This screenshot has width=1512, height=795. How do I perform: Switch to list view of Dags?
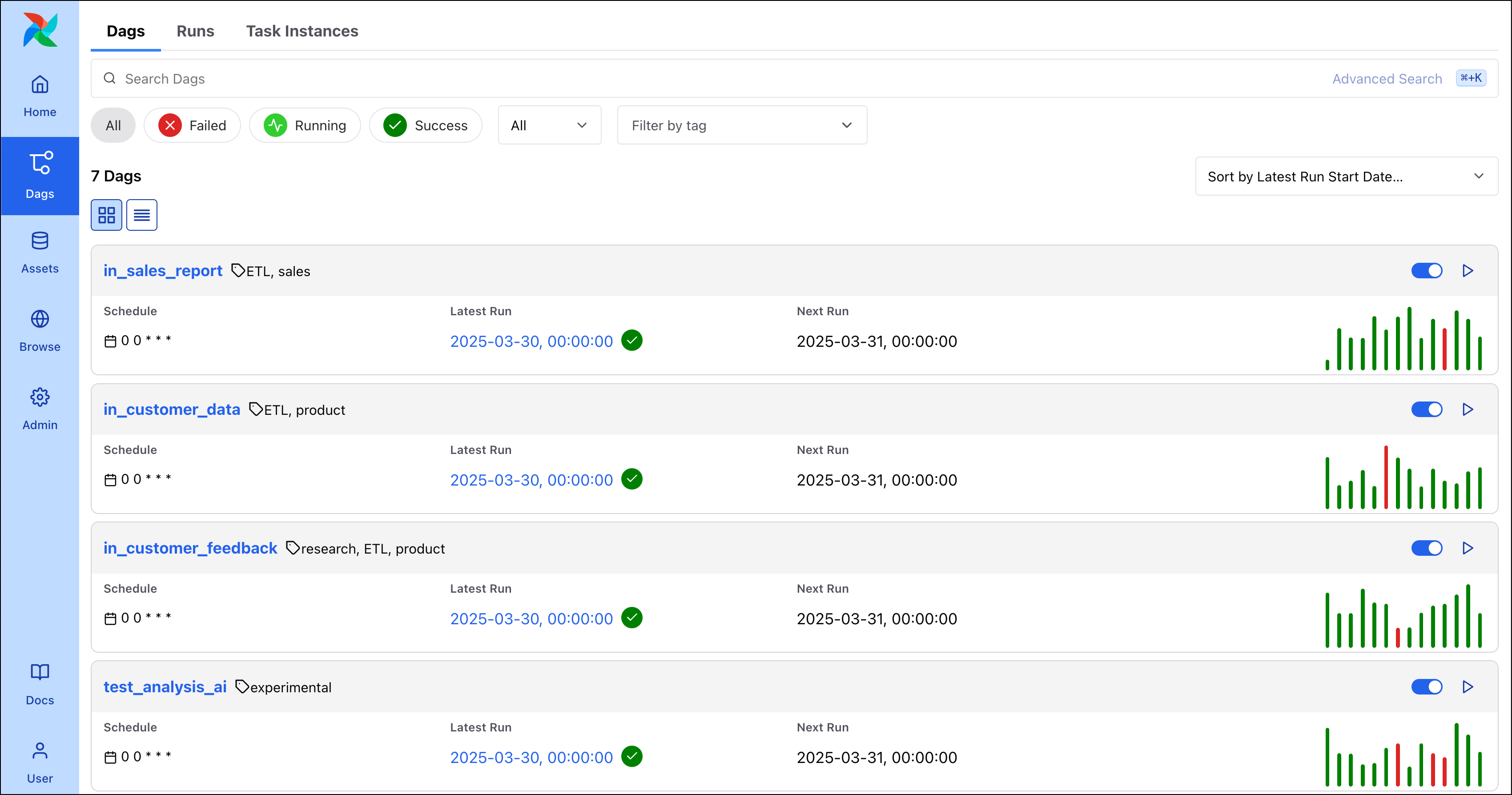point(141,215)
